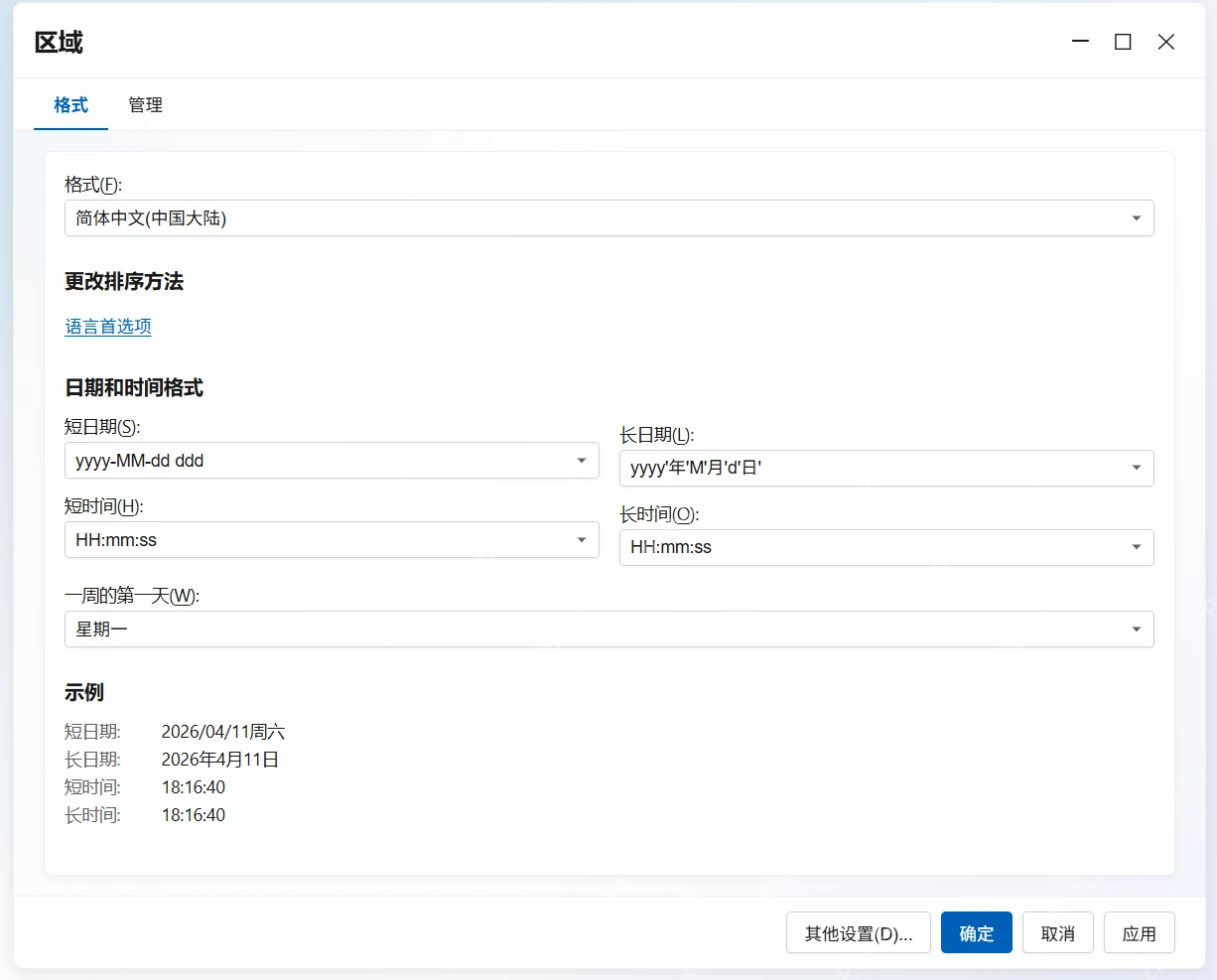Image resolution: width=1217 pixels, height=980 pixels.
Task: Click the 取消 button
Action: pos(1058,933)
